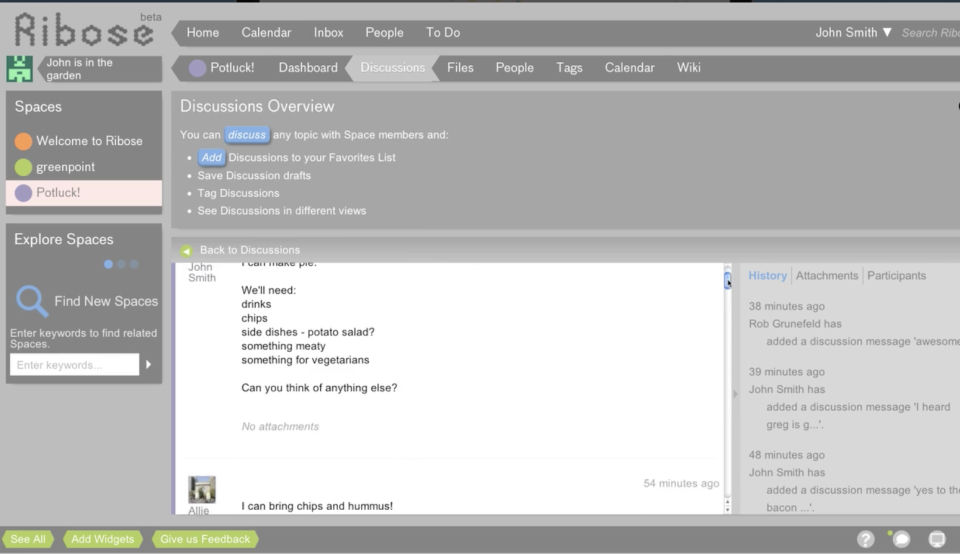960x554 pixels.
Task: Click the purple Potluck icon in the space nav
Action: [x=197, y=68]
